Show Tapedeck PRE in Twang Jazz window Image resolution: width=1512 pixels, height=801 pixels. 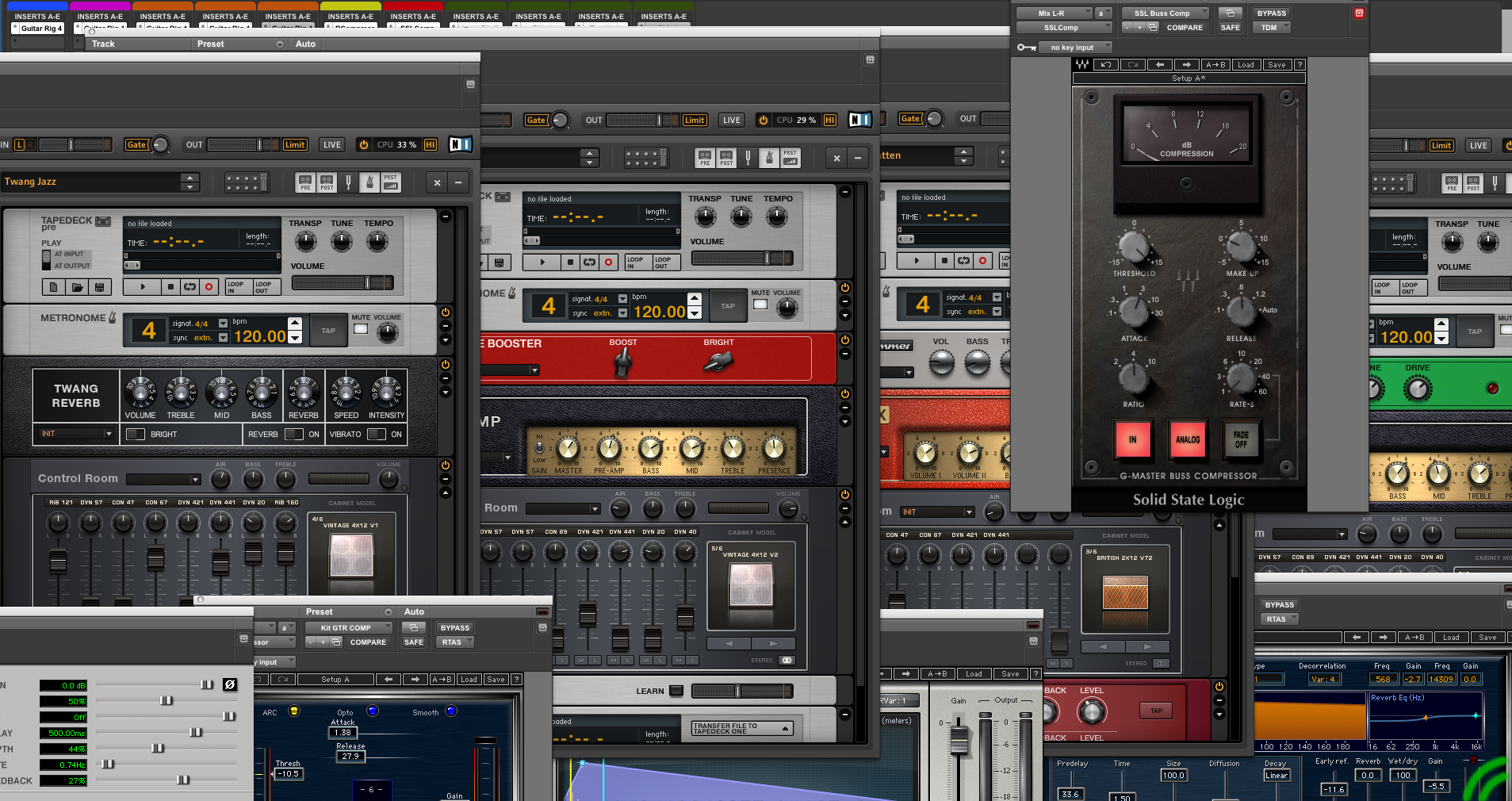305,182
